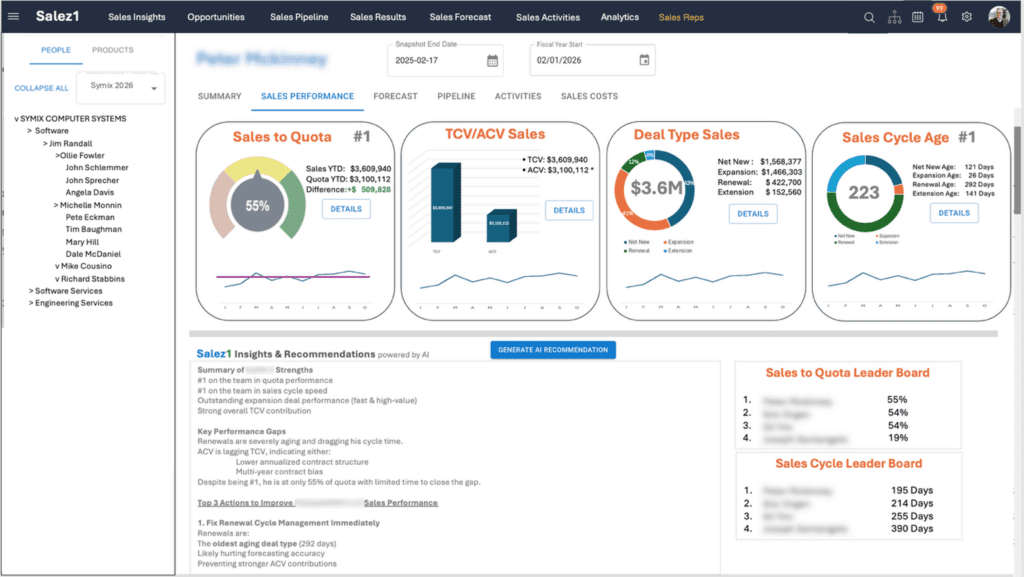Open Details for Sales to Quota
This screenshot has width=1024, height=577.
point(345,209)
